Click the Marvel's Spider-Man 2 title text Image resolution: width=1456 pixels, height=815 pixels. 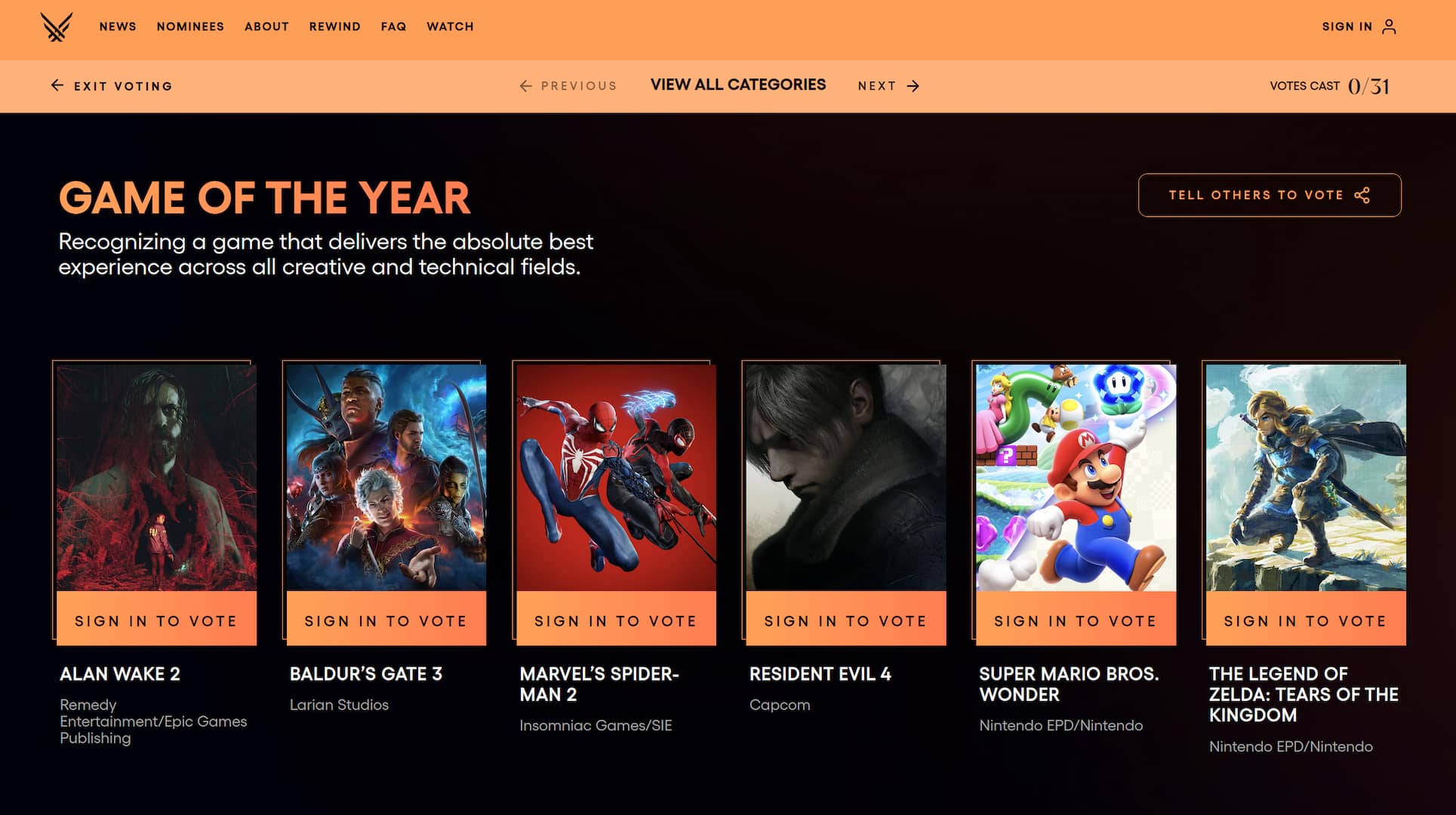(599, 684)
